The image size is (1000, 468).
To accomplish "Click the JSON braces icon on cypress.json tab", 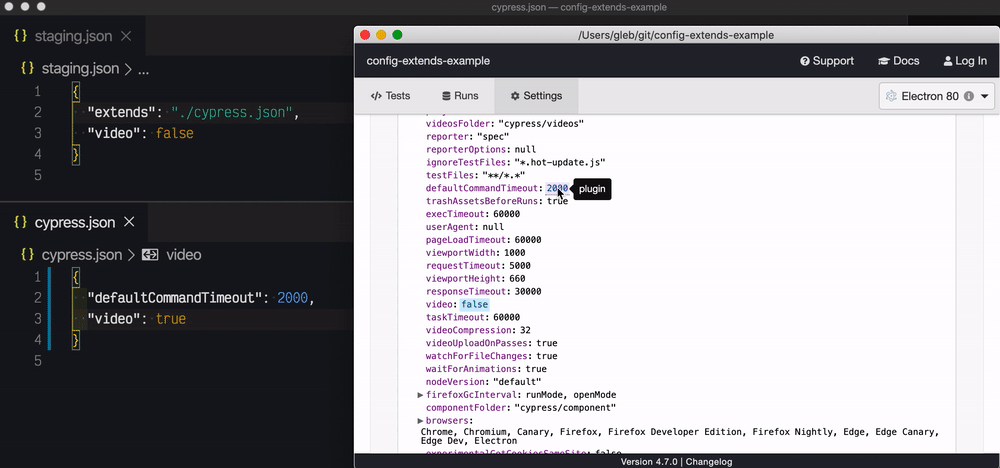I will click(x=20, y=223).
